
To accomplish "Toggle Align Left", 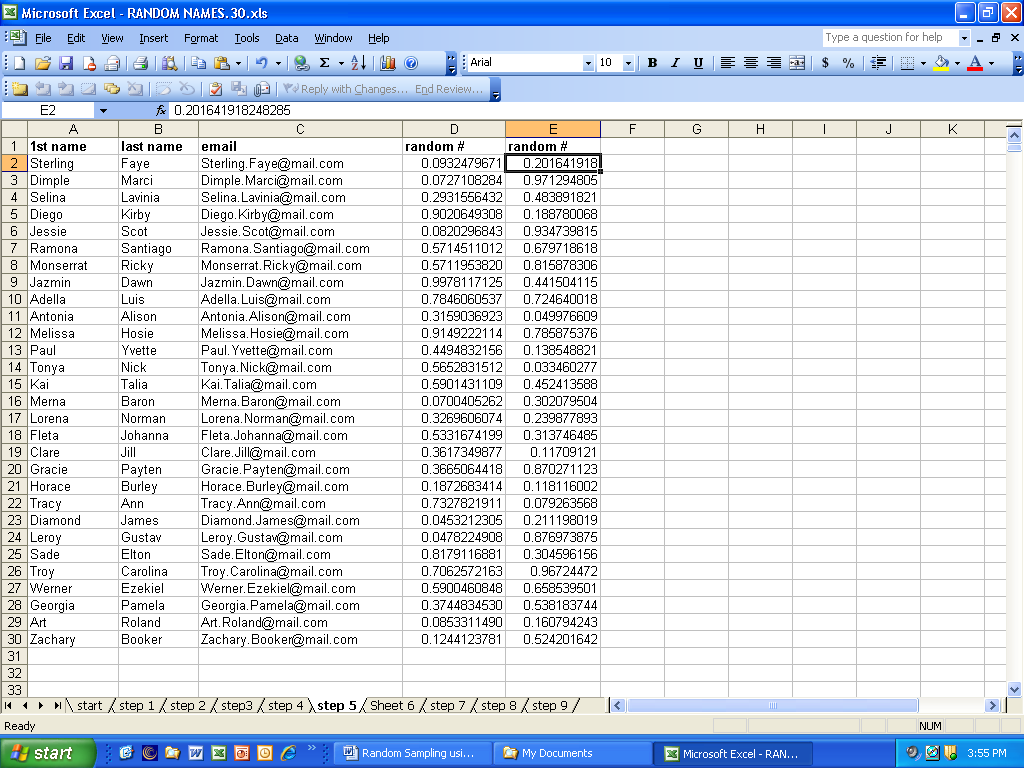I will coord(728,63).
